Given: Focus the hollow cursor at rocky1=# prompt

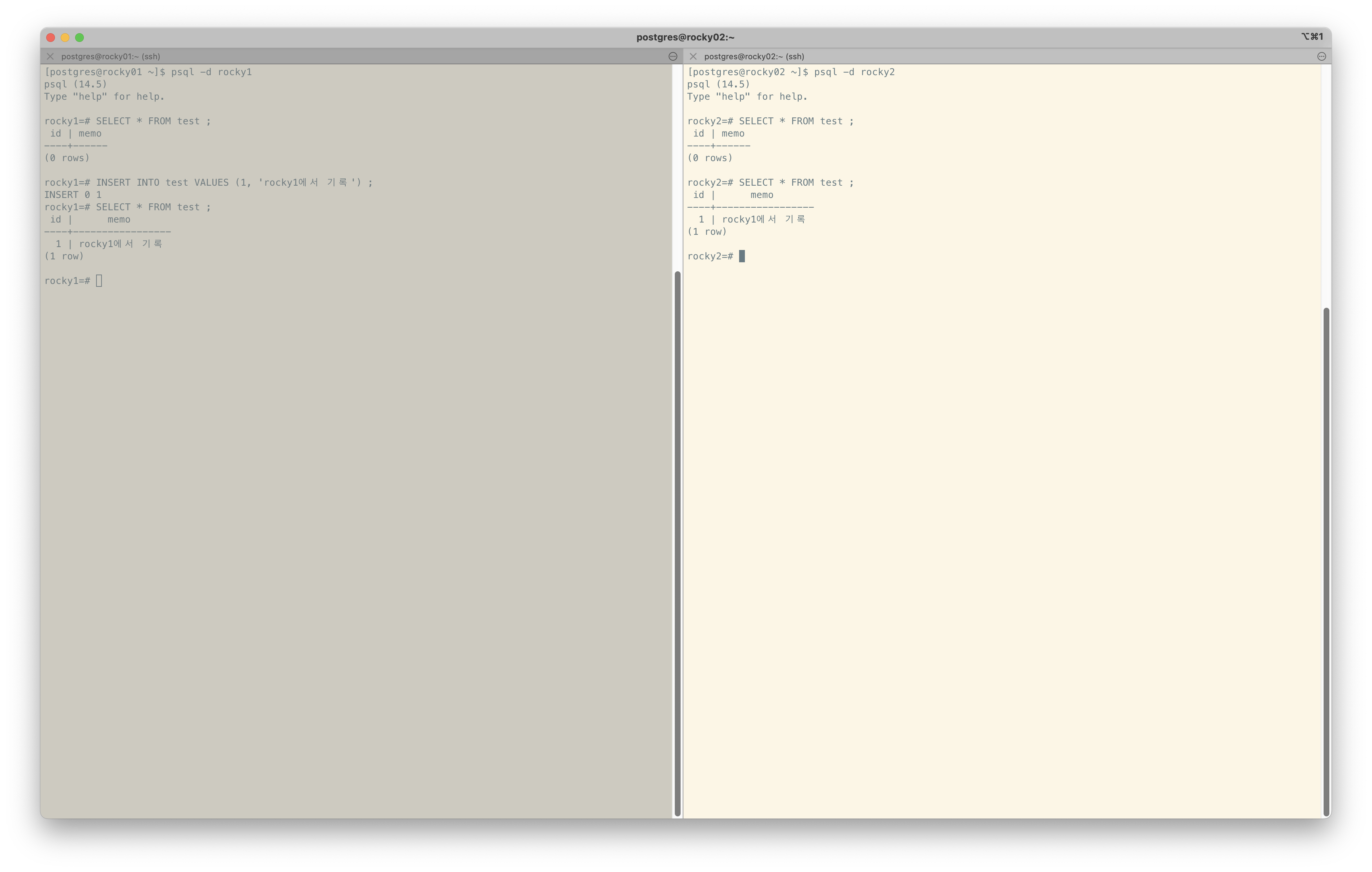Looking at the screenshot, I should (x=99, y=281).
